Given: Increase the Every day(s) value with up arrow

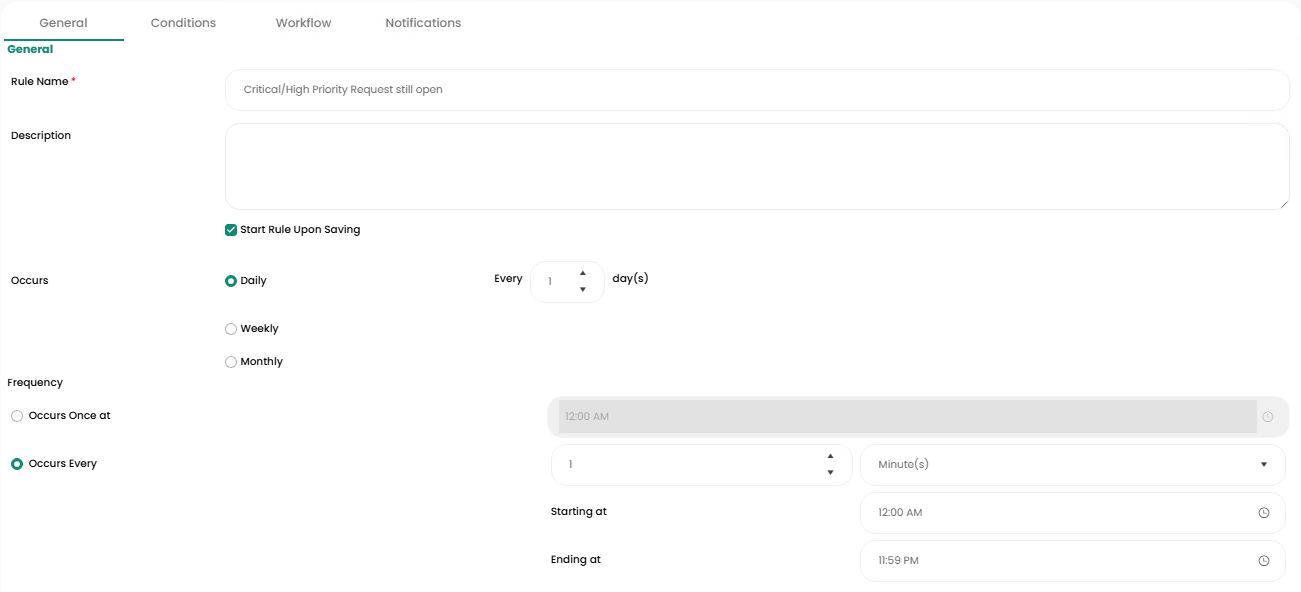Looking at the screenshot, I should (583, 273).
